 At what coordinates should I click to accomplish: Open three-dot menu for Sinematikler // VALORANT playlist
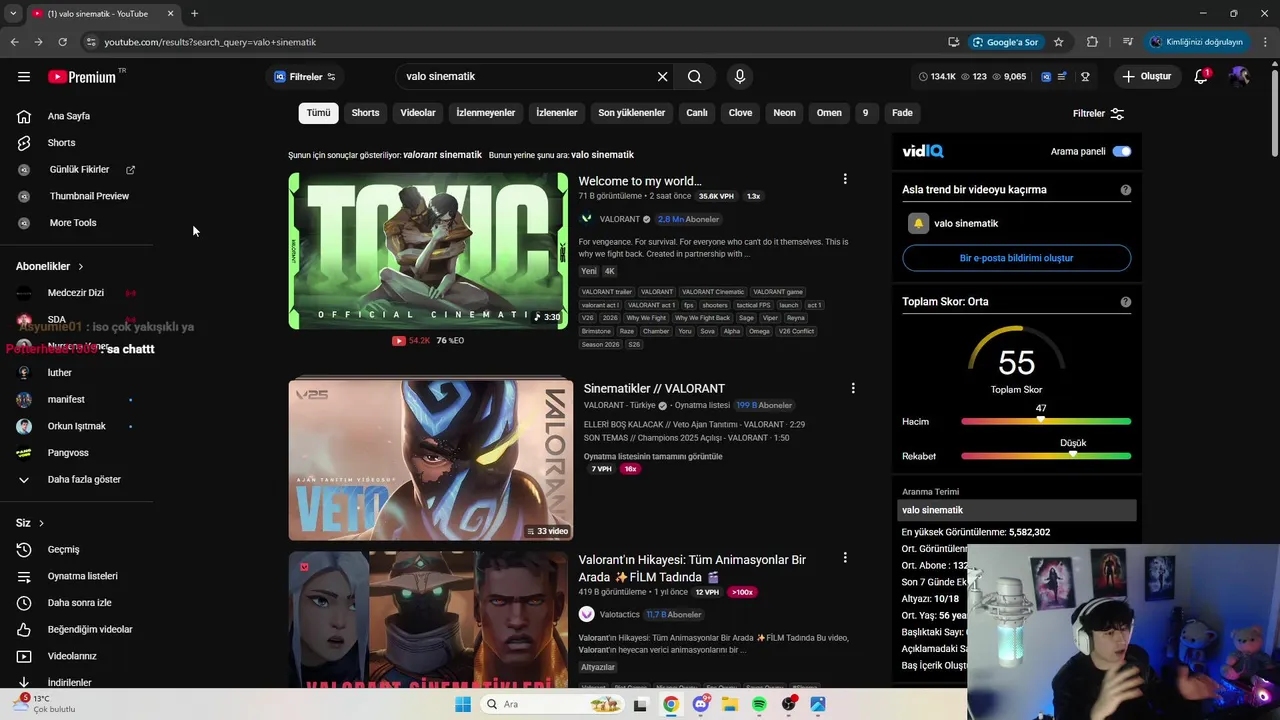(853, 388)
